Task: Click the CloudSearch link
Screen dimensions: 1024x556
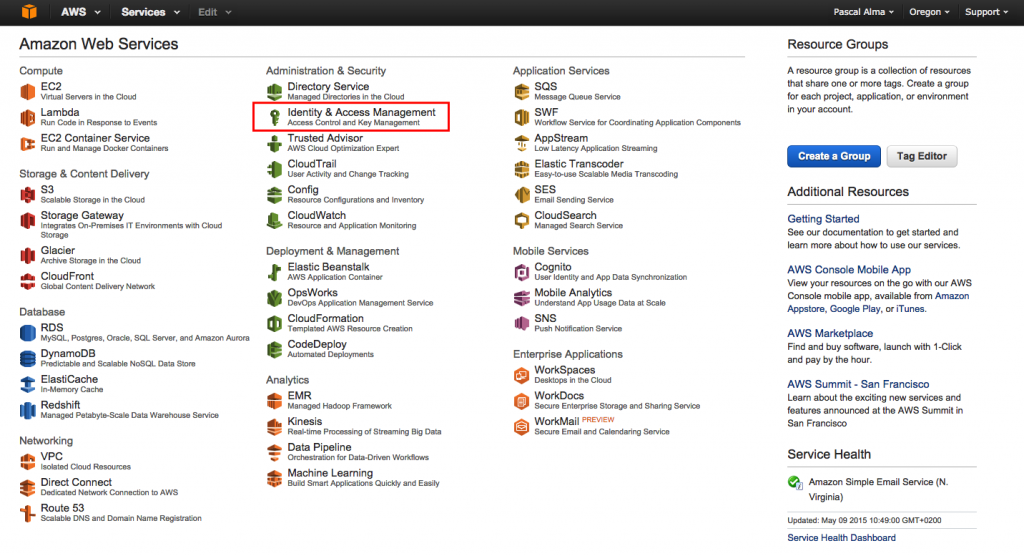Action: 565,215
